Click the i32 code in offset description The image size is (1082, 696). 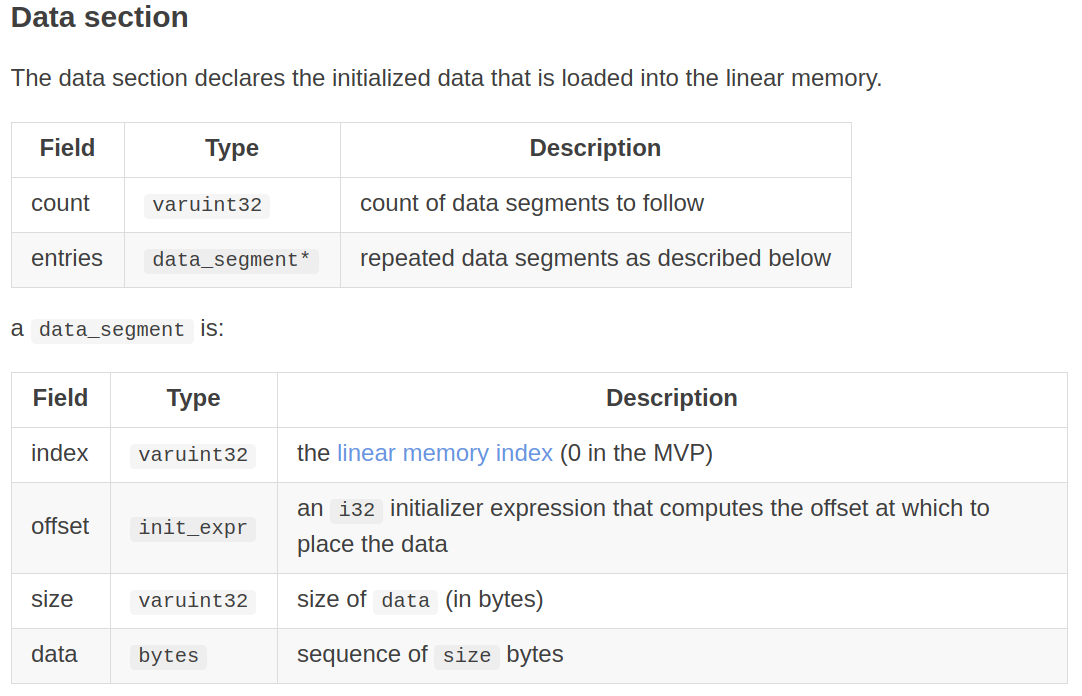click(356, 510)
